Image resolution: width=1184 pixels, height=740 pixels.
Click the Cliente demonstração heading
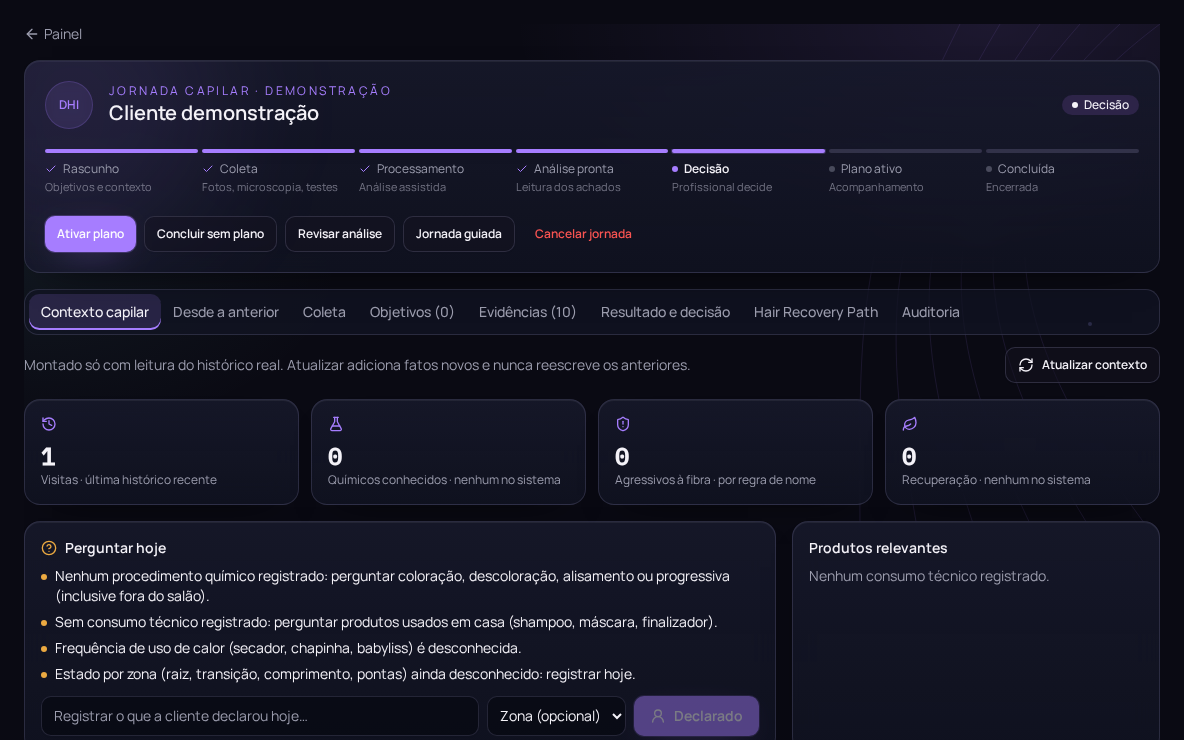coord(214,113)
